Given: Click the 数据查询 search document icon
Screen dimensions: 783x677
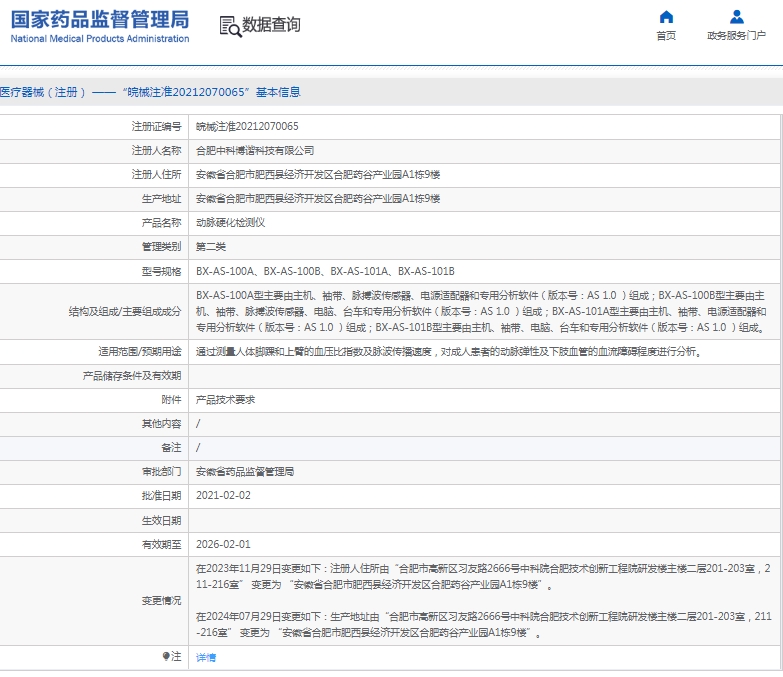Looking at the screenshot, I should 230,26.
